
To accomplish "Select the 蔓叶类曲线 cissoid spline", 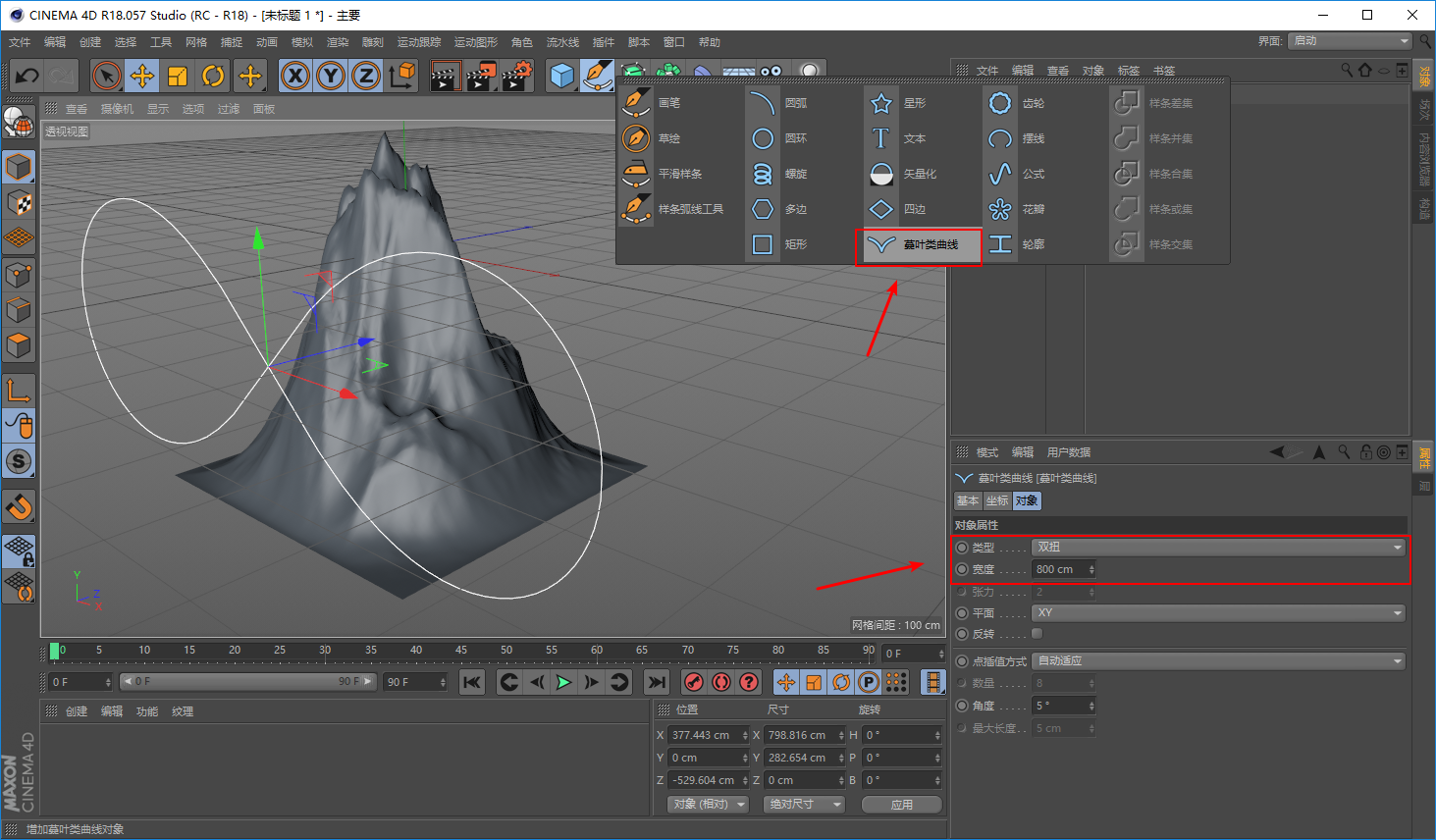I will (920, 245).
